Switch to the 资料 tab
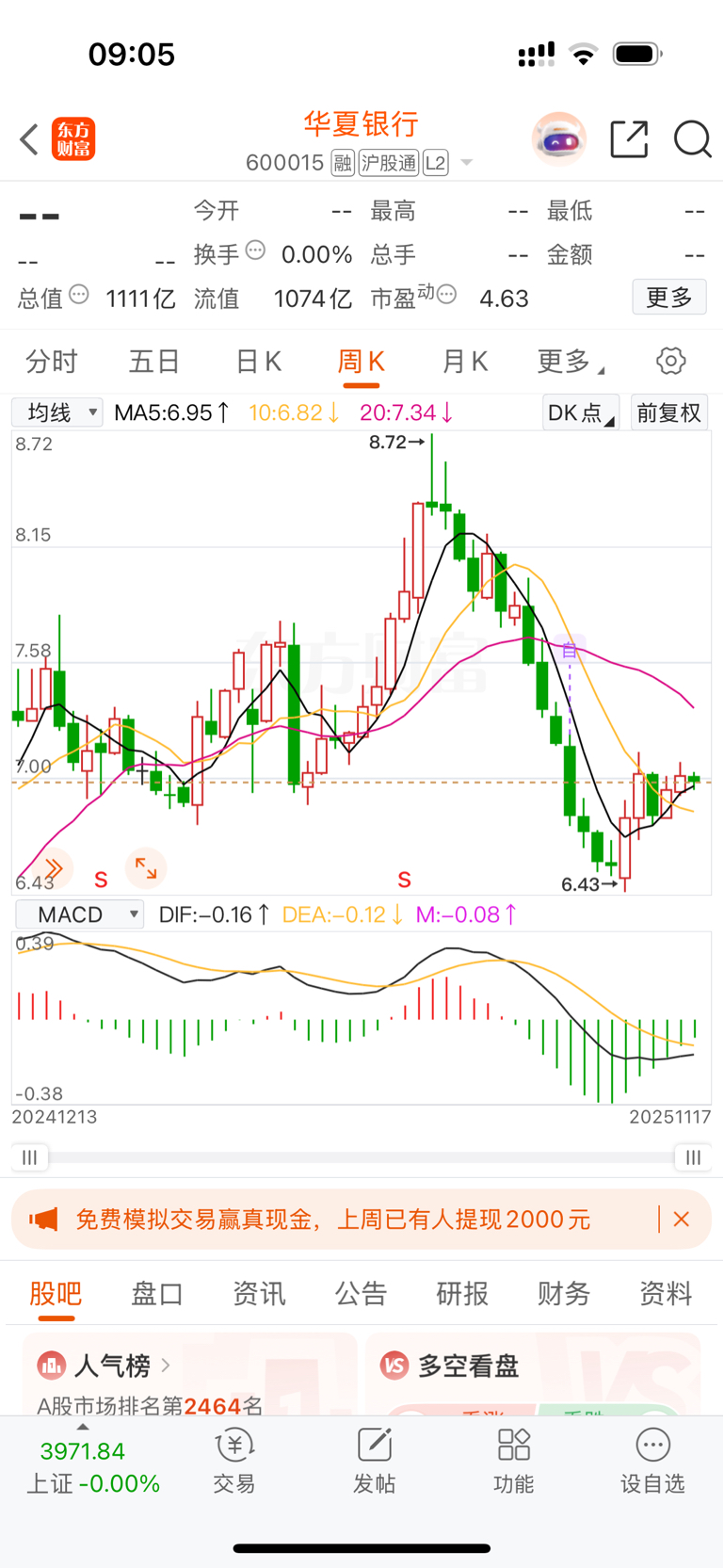 [x=666, y=1293]
